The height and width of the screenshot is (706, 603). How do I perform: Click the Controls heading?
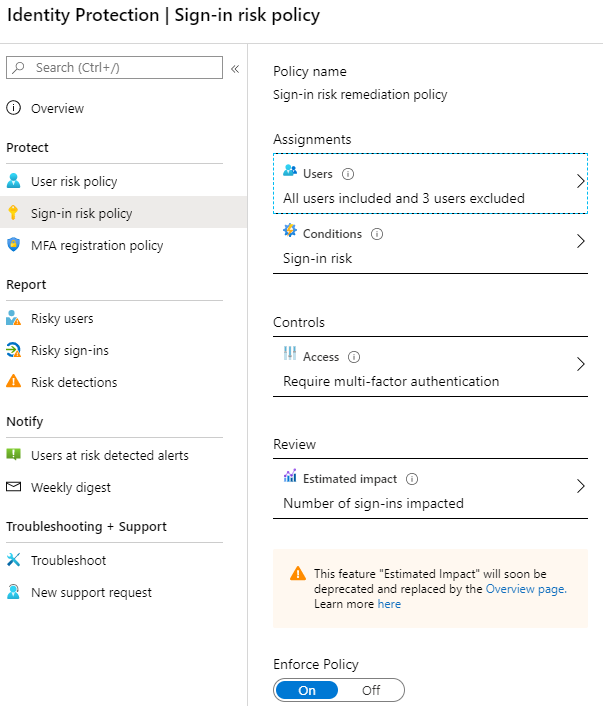pyautogui.click(x=299, y=322)
